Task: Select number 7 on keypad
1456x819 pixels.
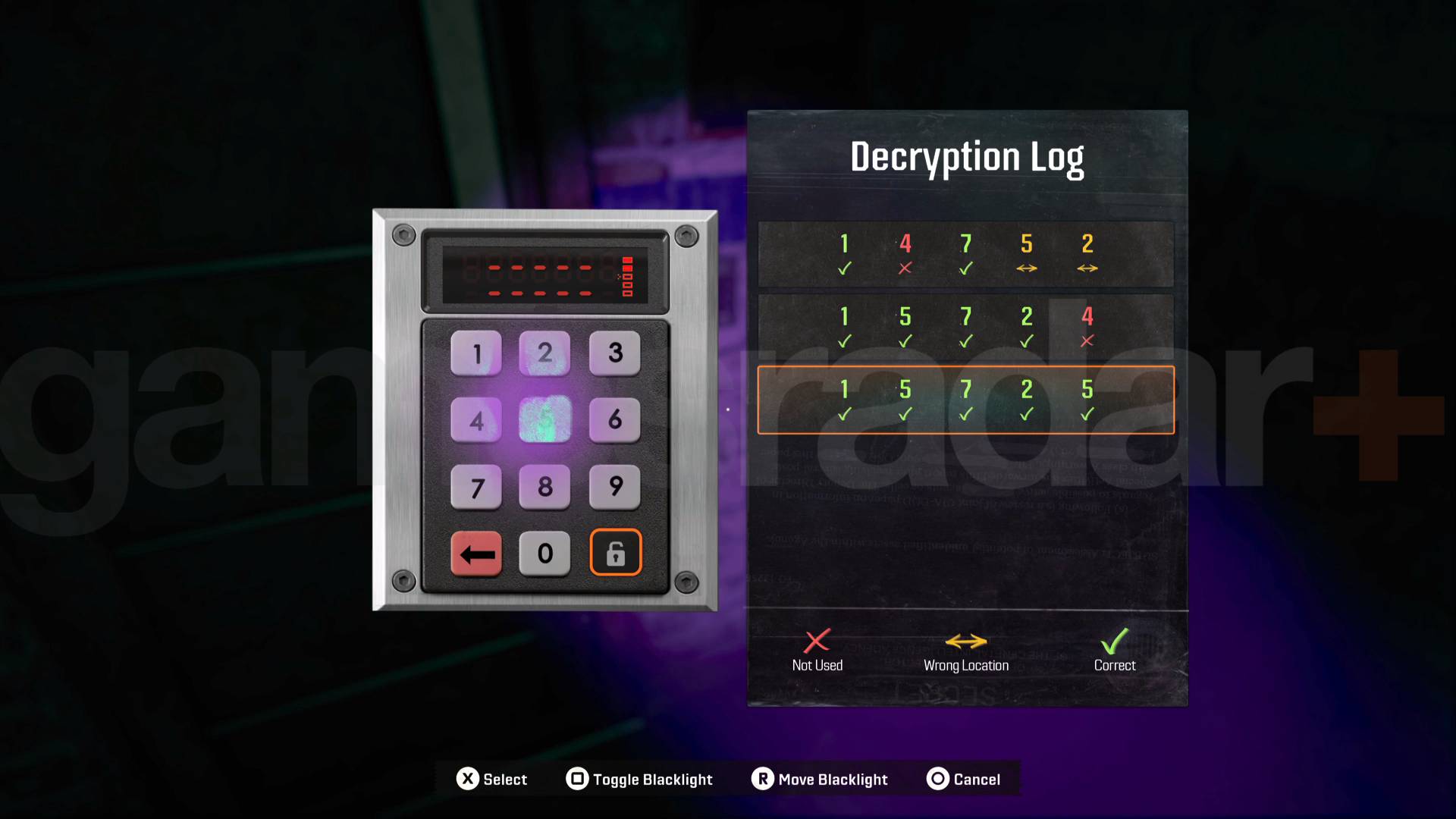Action: click(x=477, y=487)
